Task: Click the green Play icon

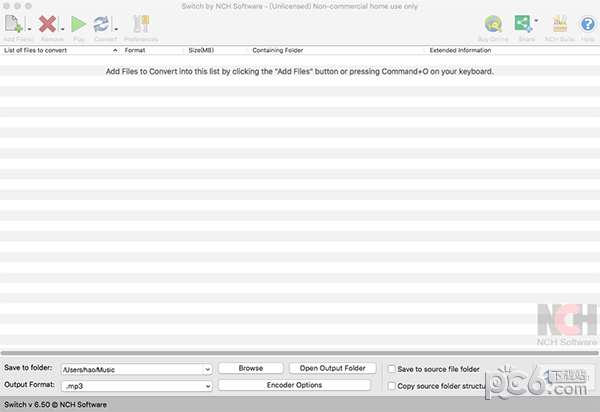Action: tap(78, 24)
